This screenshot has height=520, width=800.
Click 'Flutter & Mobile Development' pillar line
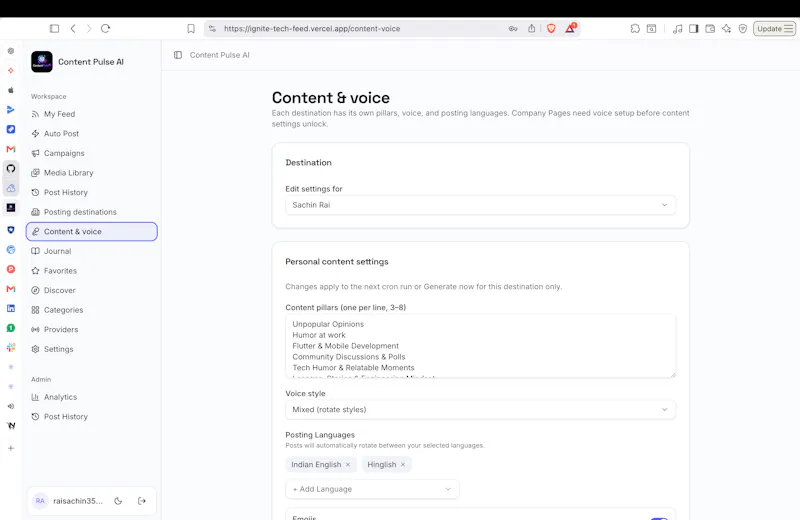pyautogui.click(x=345, y=346)
